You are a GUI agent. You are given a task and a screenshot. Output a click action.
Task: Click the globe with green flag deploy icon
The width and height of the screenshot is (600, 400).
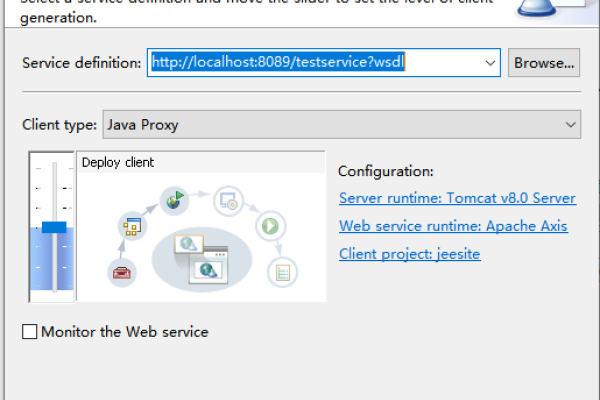pyautogui.click(x=174, y=201)
